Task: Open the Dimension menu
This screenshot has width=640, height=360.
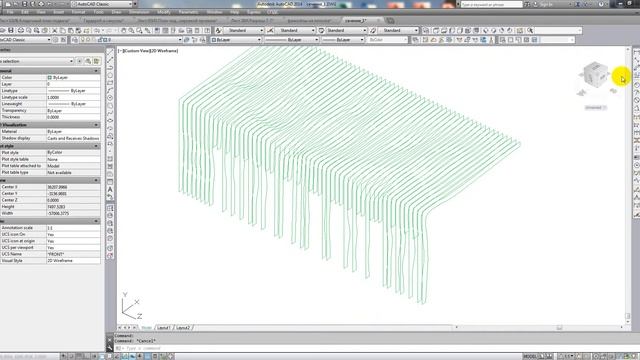Action: point(139,12)
